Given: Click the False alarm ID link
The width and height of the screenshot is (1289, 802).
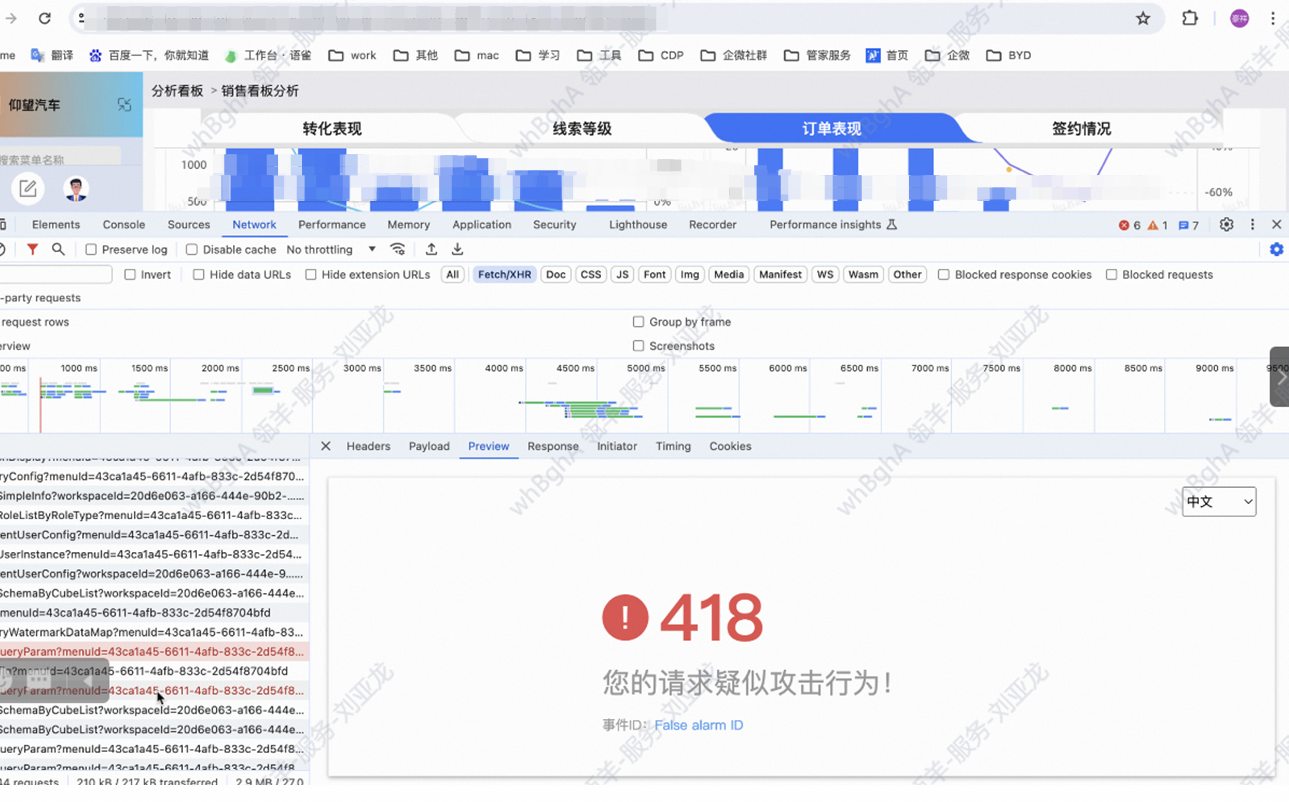Looking at the screenshot, I should [x=698, y=726].
